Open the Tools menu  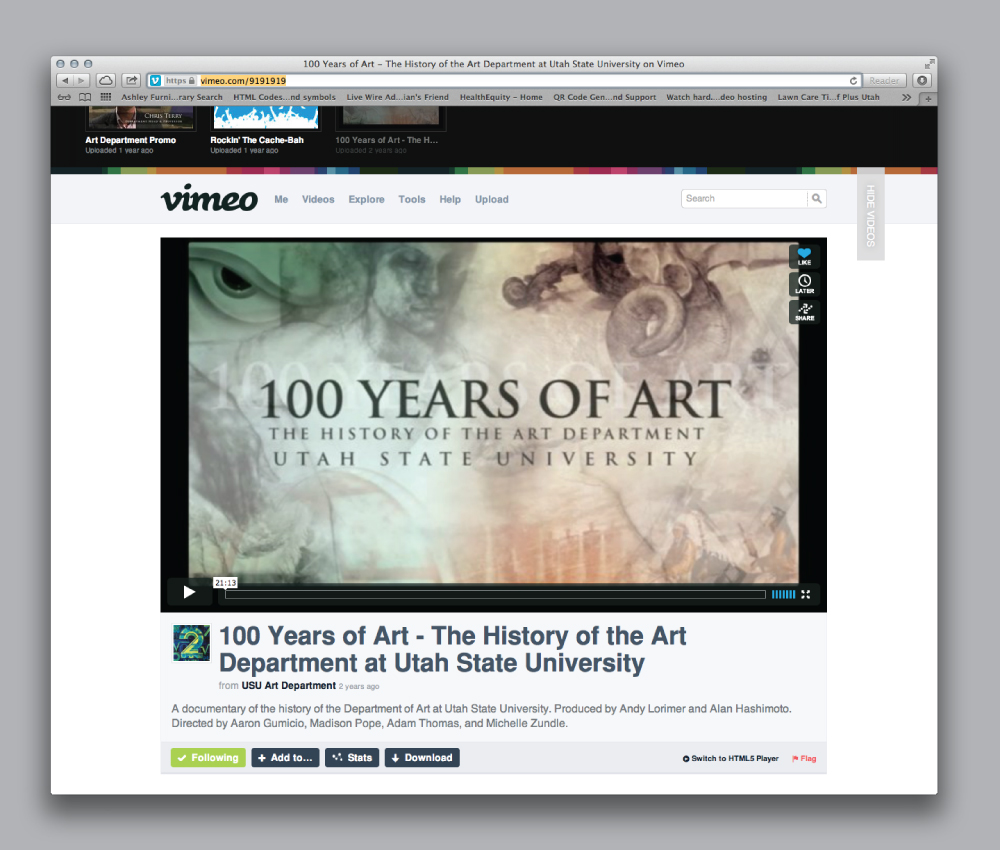412,200
